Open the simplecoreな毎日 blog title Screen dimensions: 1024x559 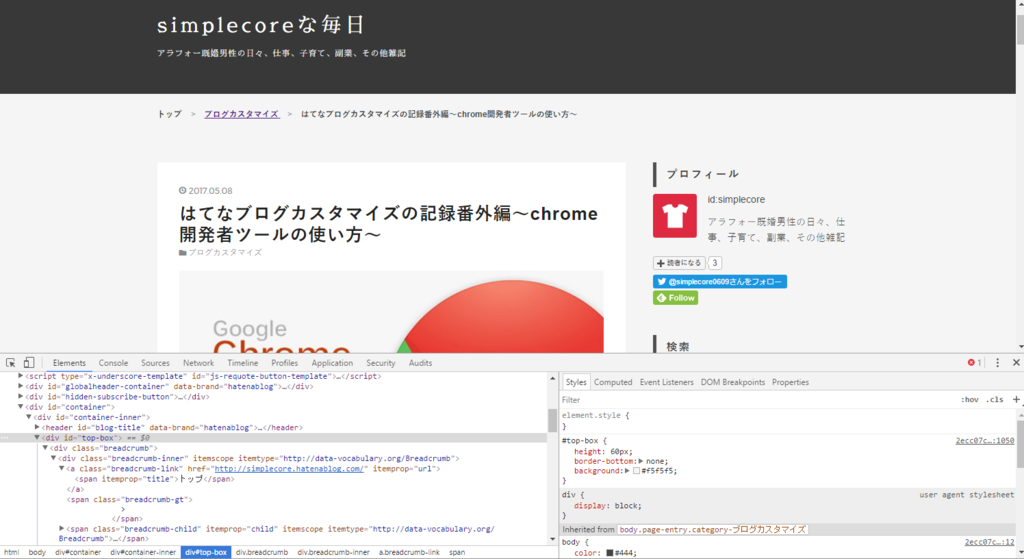click(x=261, y=25)
